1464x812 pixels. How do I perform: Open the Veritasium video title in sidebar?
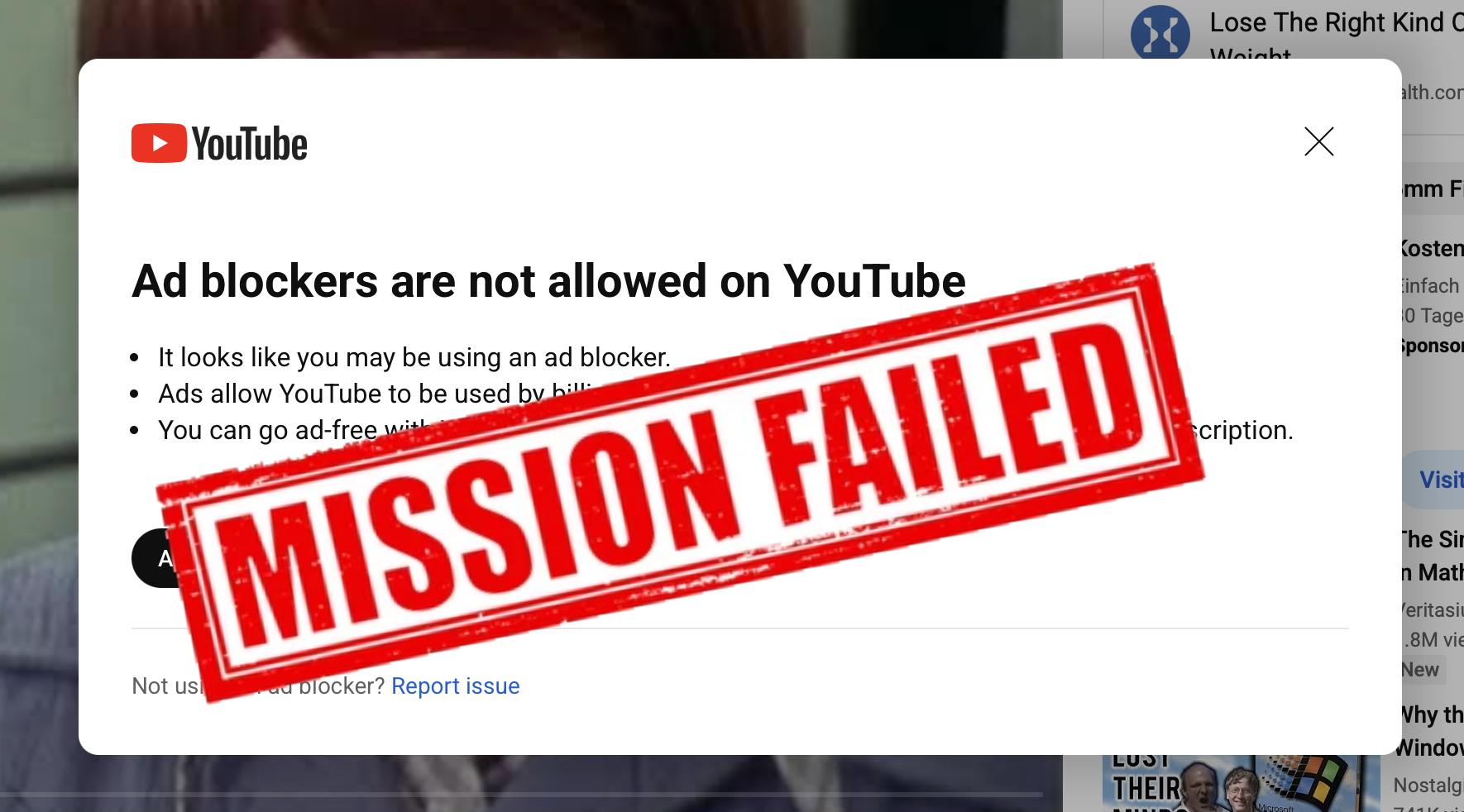tap(1432, 556)
